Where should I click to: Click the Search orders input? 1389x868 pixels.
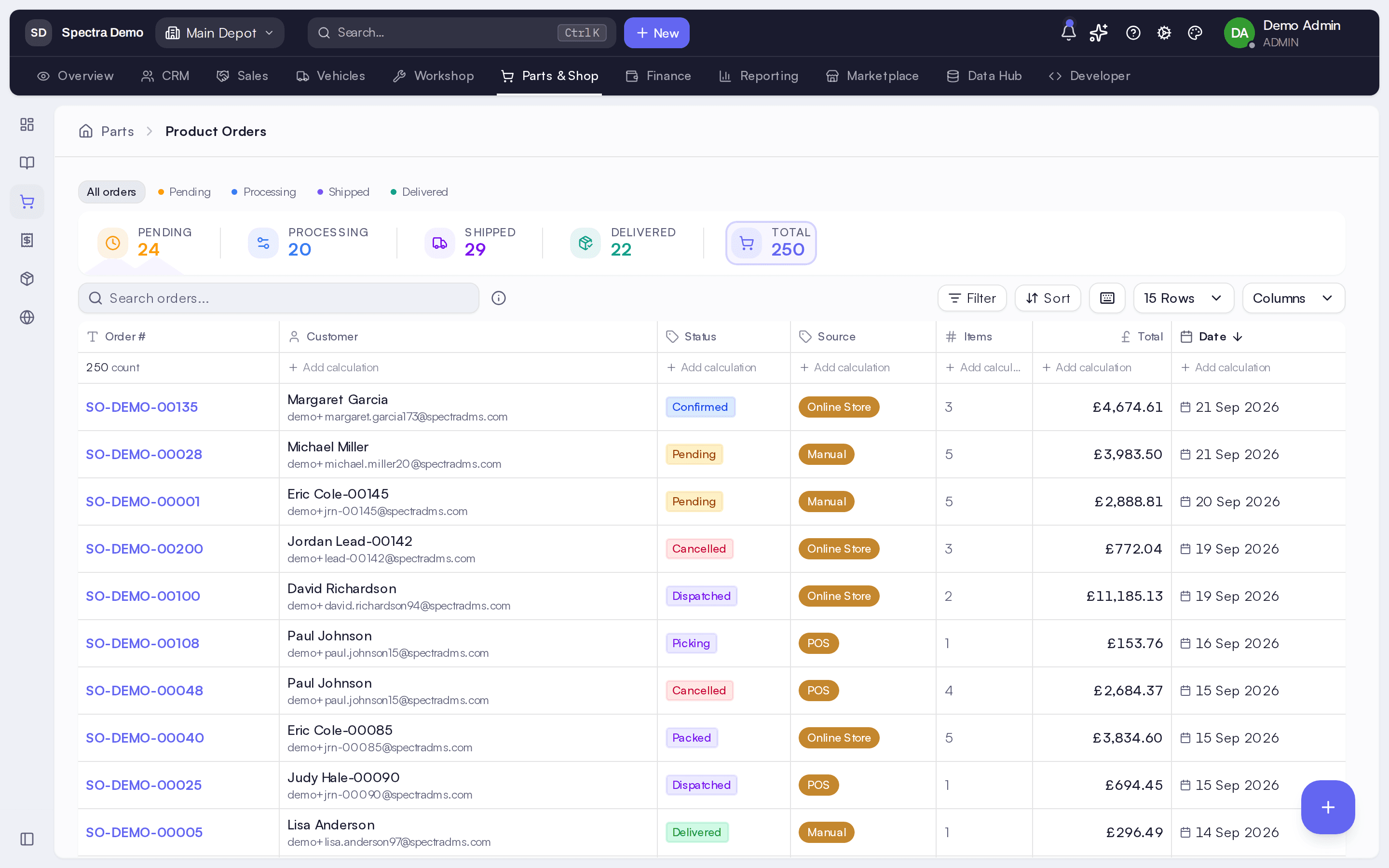[x=278, y=298]
